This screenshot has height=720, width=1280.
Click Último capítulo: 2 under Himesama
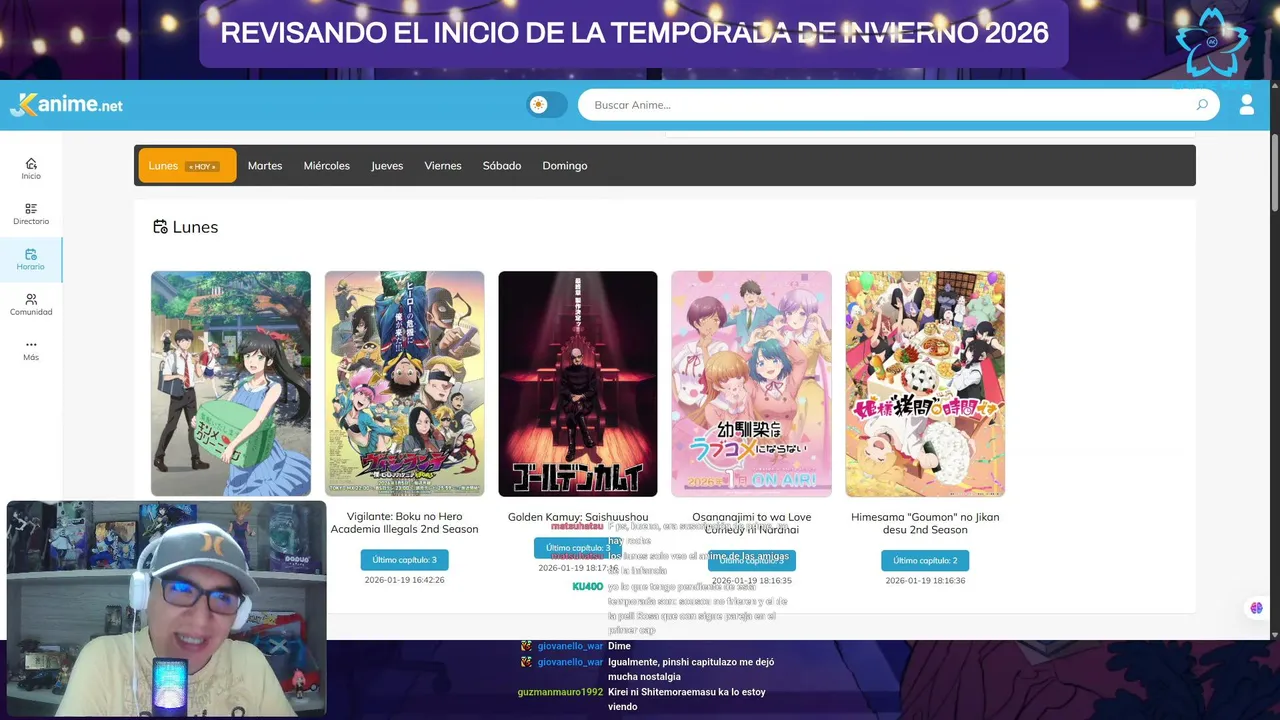click(925, 560)
